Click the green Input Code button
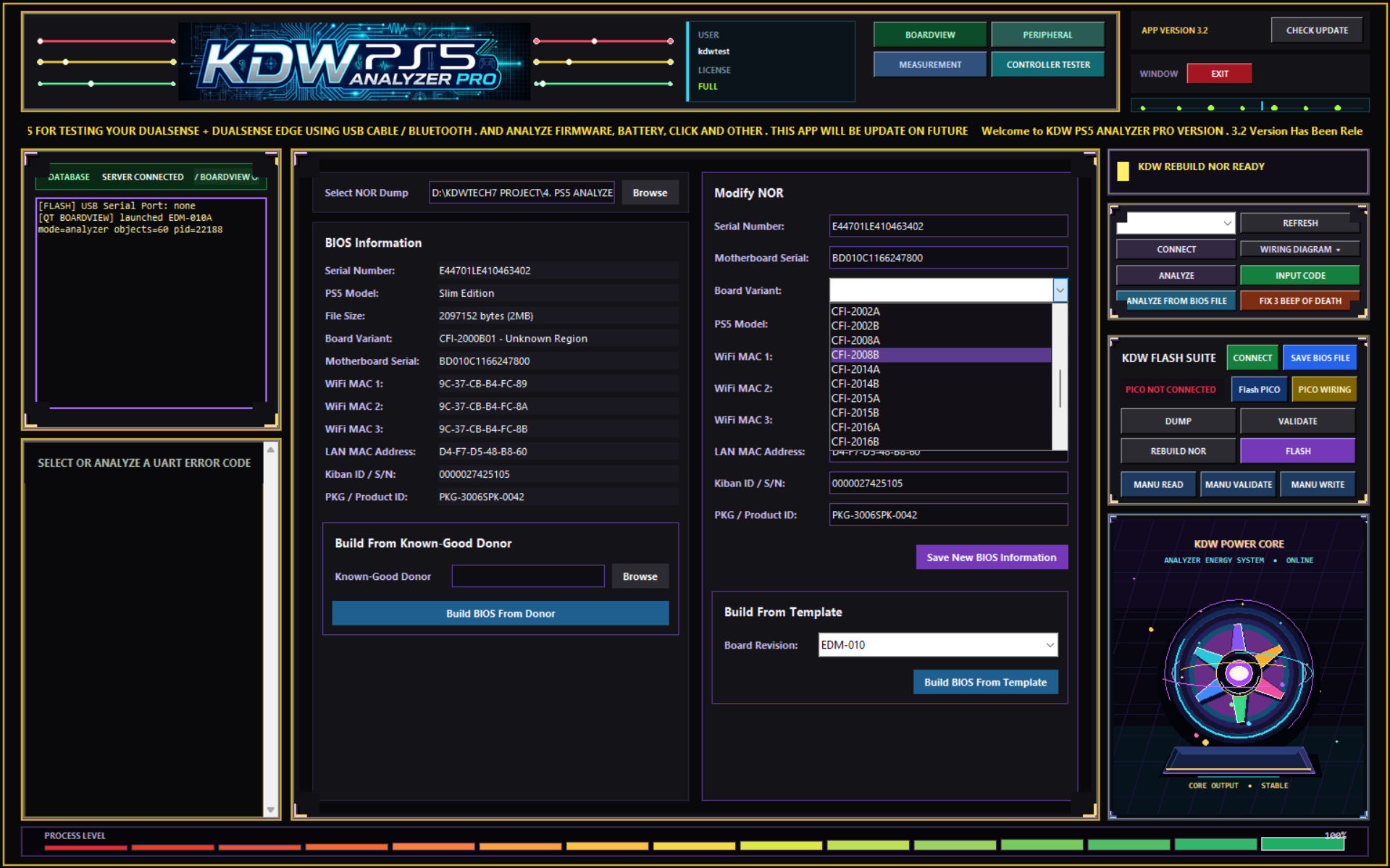Screen dimensions: 1390x868 click(1299, 275)
